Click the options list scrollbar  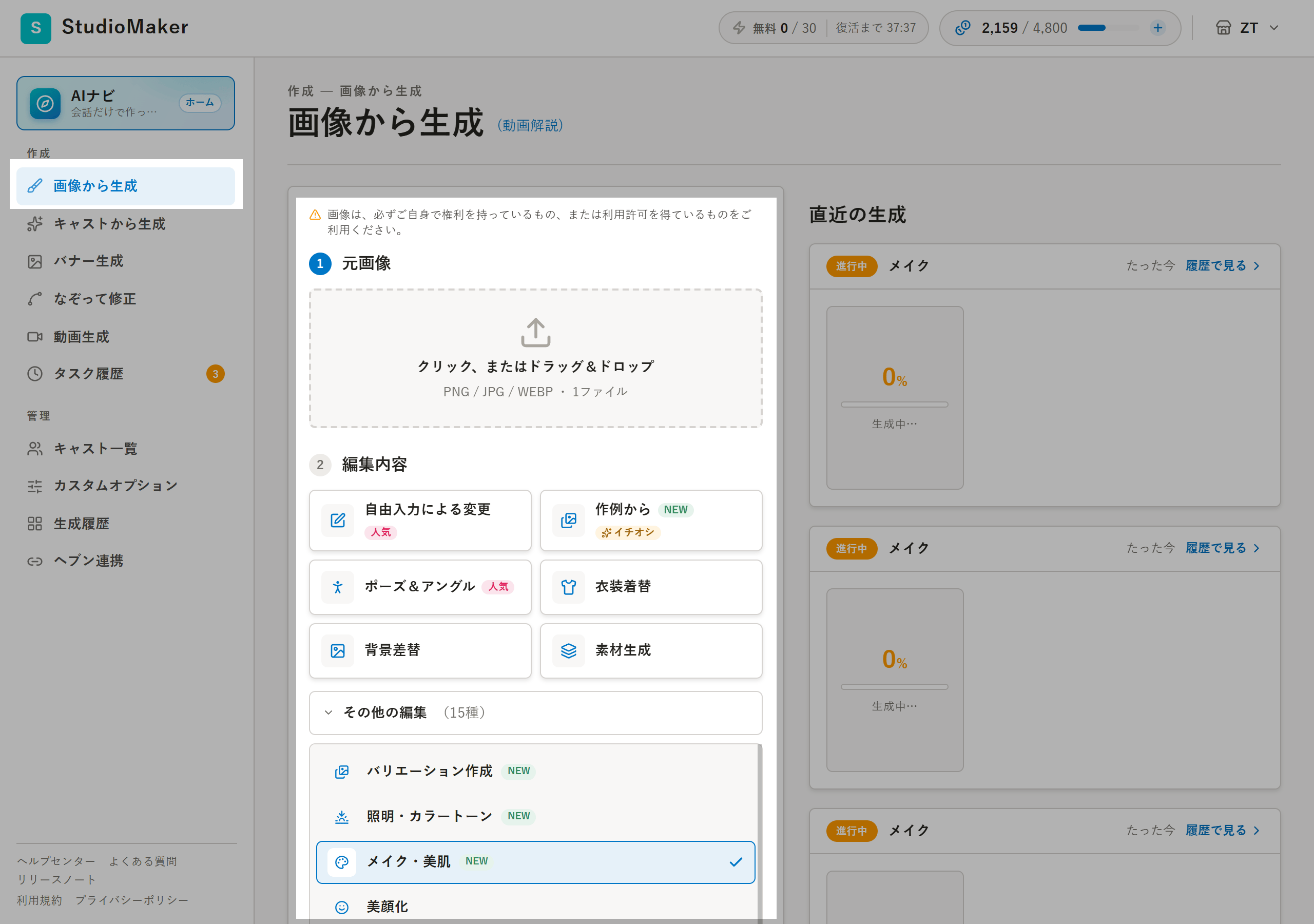point(760,834)
